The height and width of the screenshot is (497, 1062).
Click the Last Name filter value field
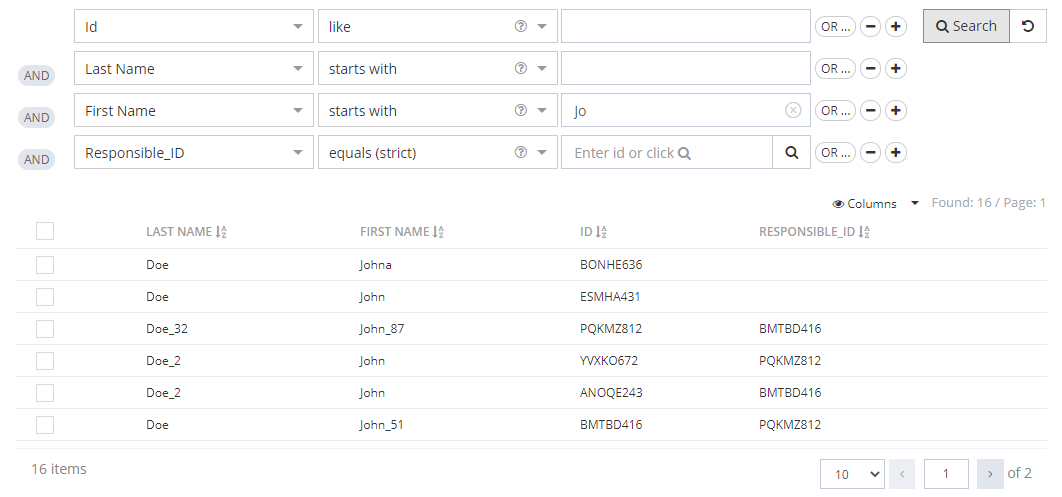(x=685, y=69)
